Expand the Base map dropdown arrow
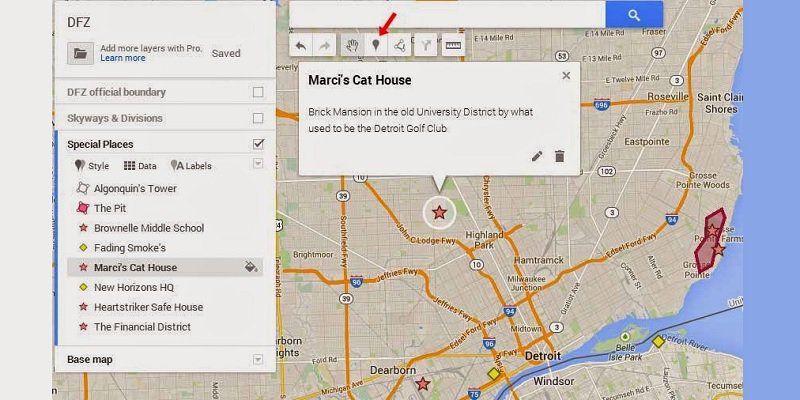Screen dimensions: 800x400 258,360
